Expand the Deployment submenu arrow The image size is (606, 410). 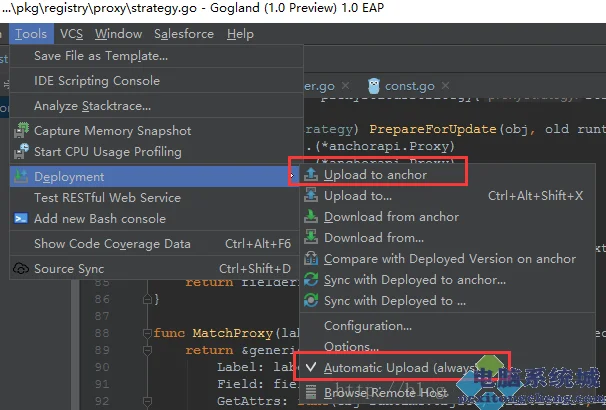[x=292, y=176]
